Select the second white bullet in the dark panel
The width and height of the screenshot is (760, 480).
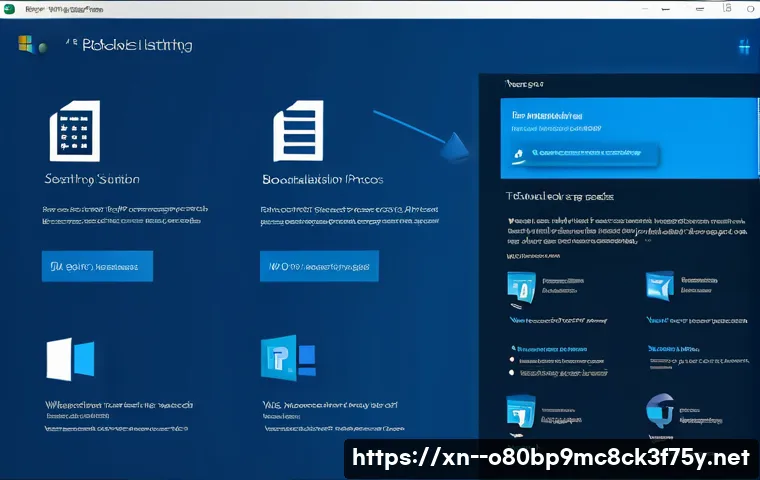tap(511, 372)
